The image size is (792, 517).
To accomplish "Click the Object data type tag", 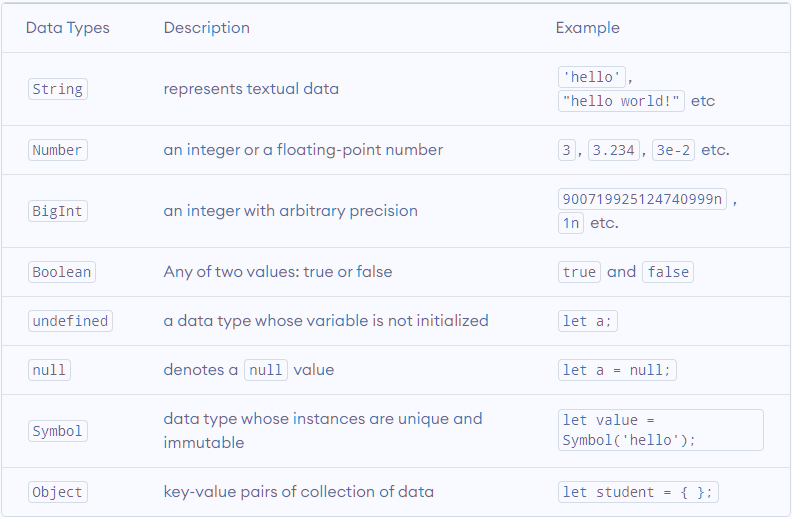I will (58, 492).
